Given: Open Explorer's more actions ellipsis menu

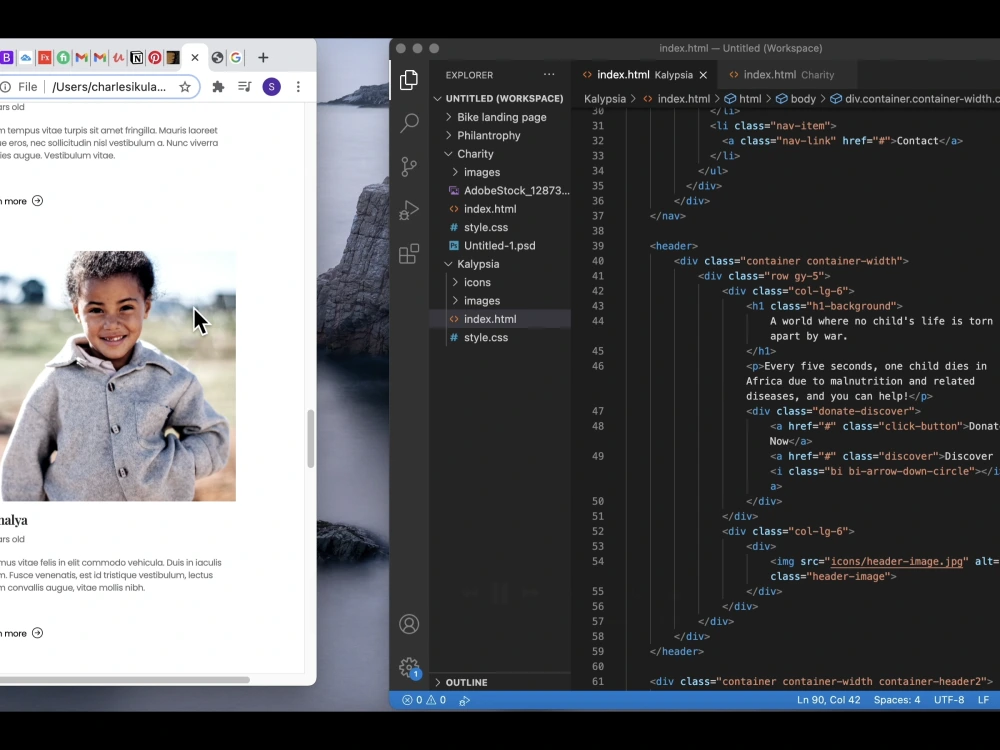Looking at the screenshot, I should tap(549, 75).
